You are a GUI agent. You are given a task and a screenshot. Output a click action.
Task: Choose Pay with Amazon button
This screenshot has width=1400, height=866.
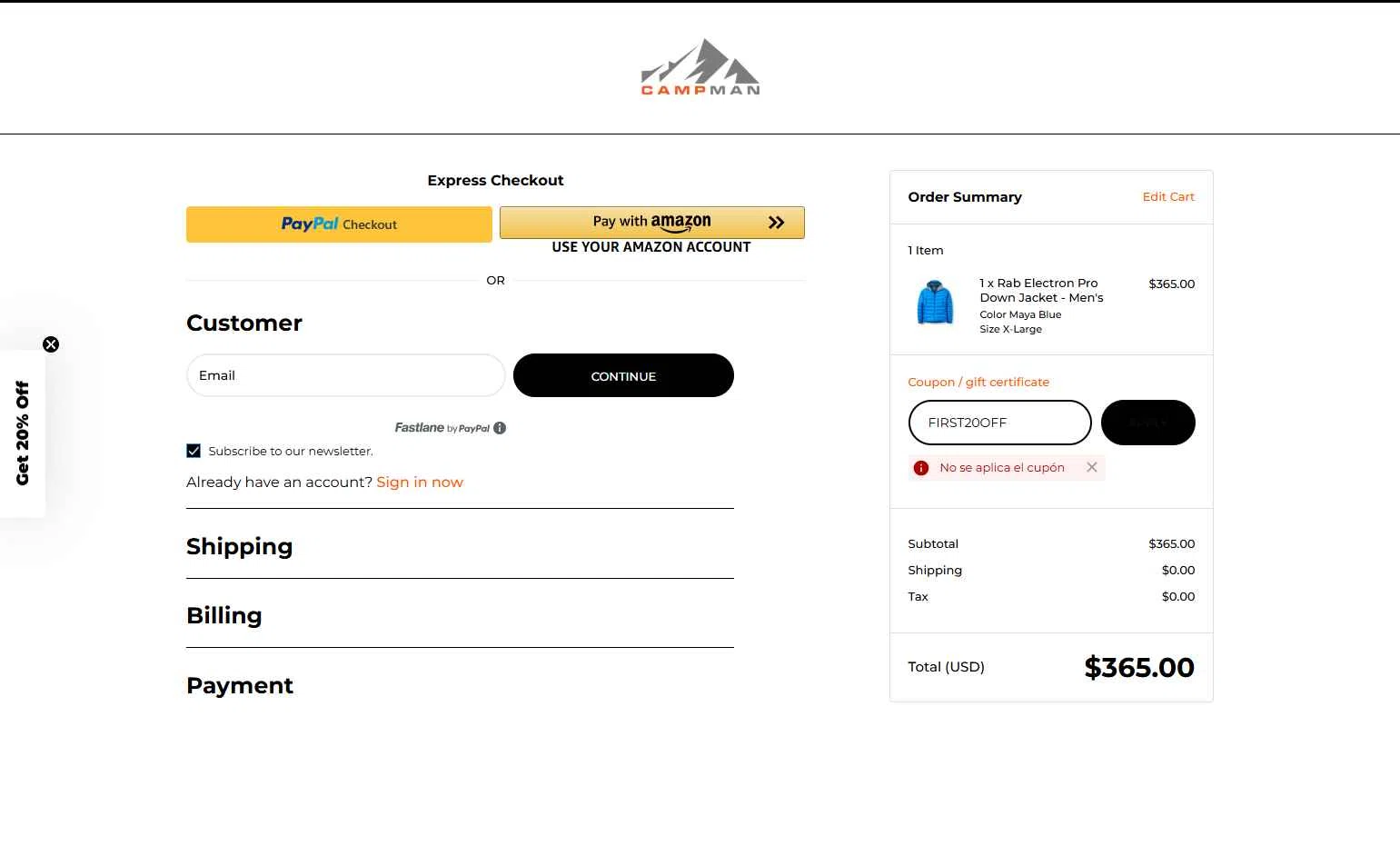[651, 223]
